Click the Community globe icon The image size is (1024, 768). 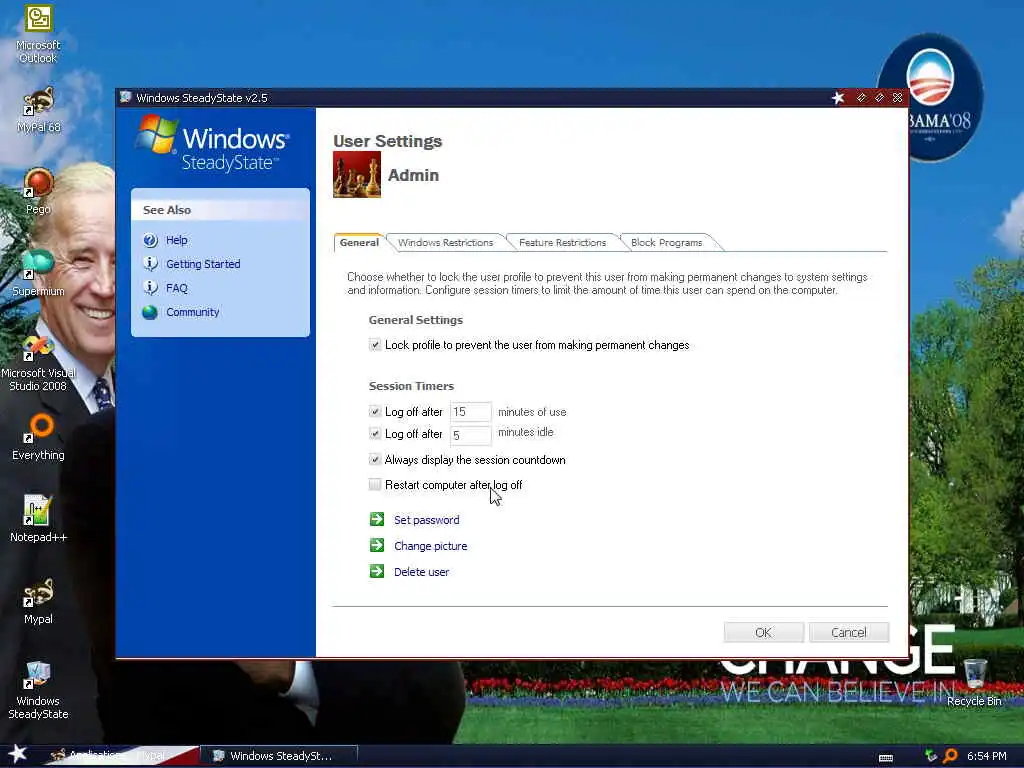click(150, 312)
